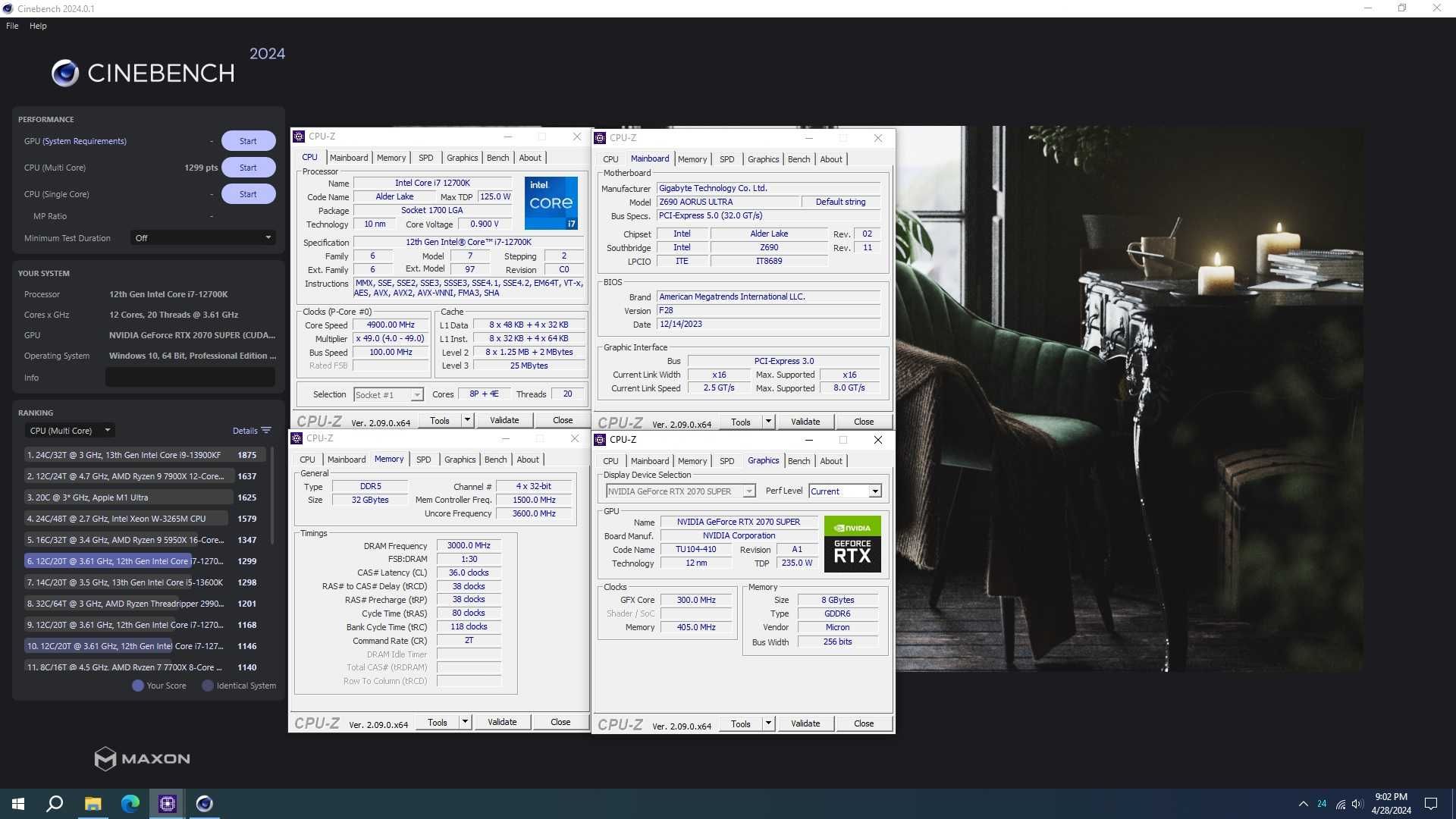Click the Identical System legend dot
Screen dimensions: 1456x819
pyautogui.click(x=208, y=686)
